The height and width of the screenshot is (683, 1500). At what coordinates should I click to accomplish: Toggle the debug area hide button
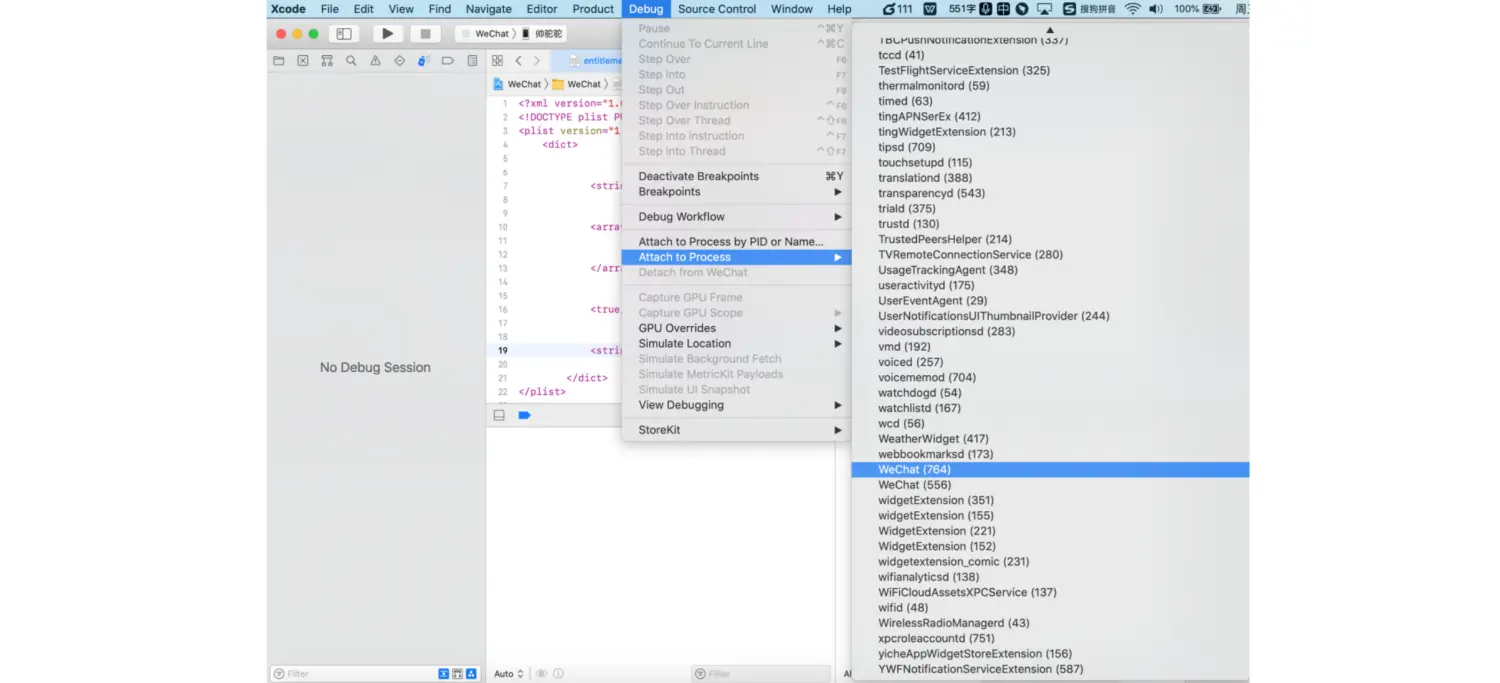(499, 415)
